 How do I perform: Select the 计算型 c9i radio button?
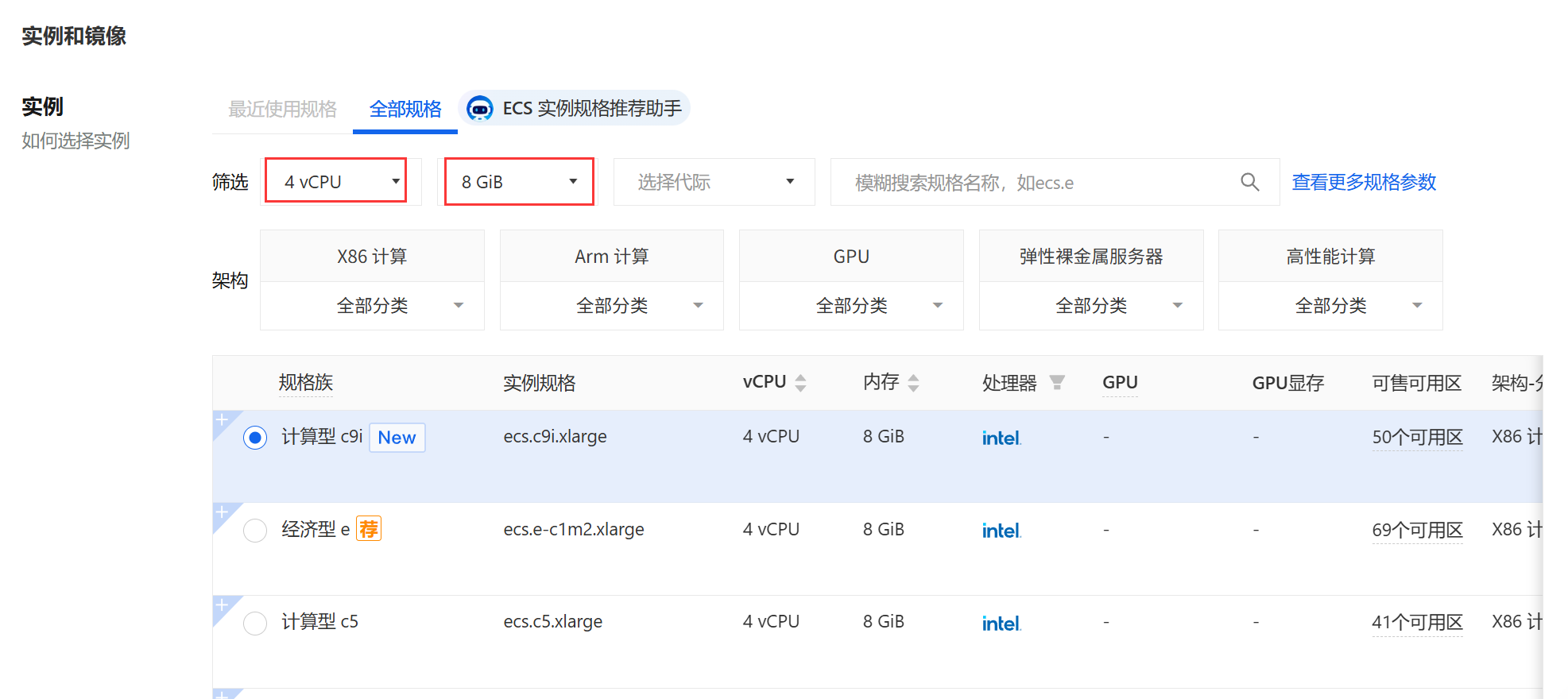click(255, 438)
